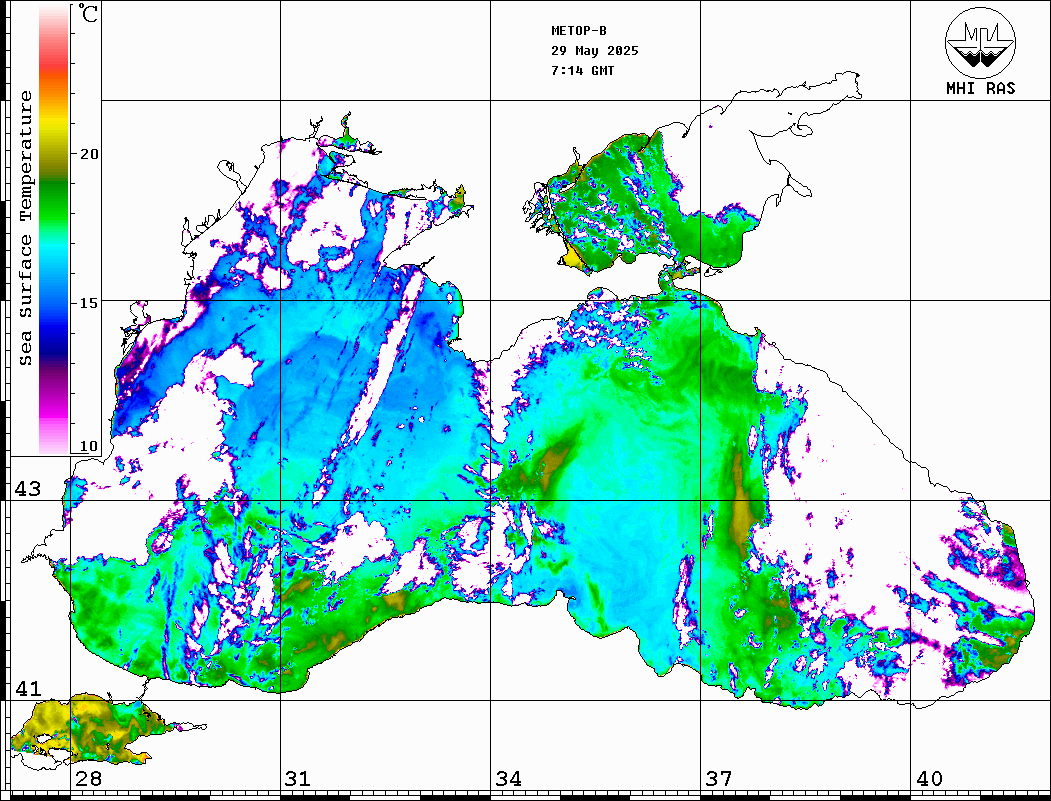Click the MHI RAS logo emblem

point(980,43)
